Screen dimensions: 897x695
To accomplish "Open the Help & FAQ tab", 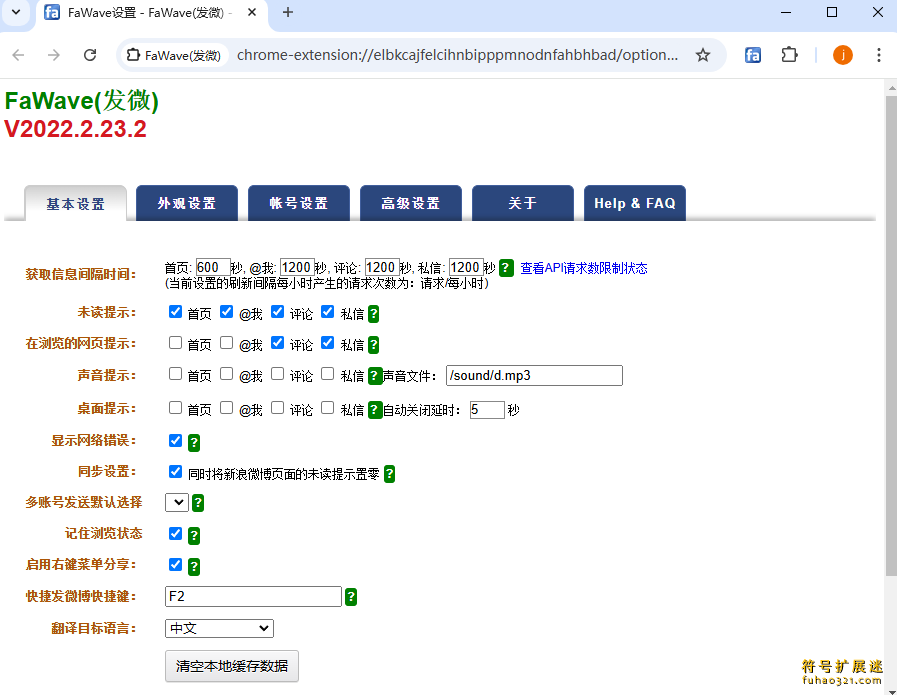I will click(x=634, y=203).
